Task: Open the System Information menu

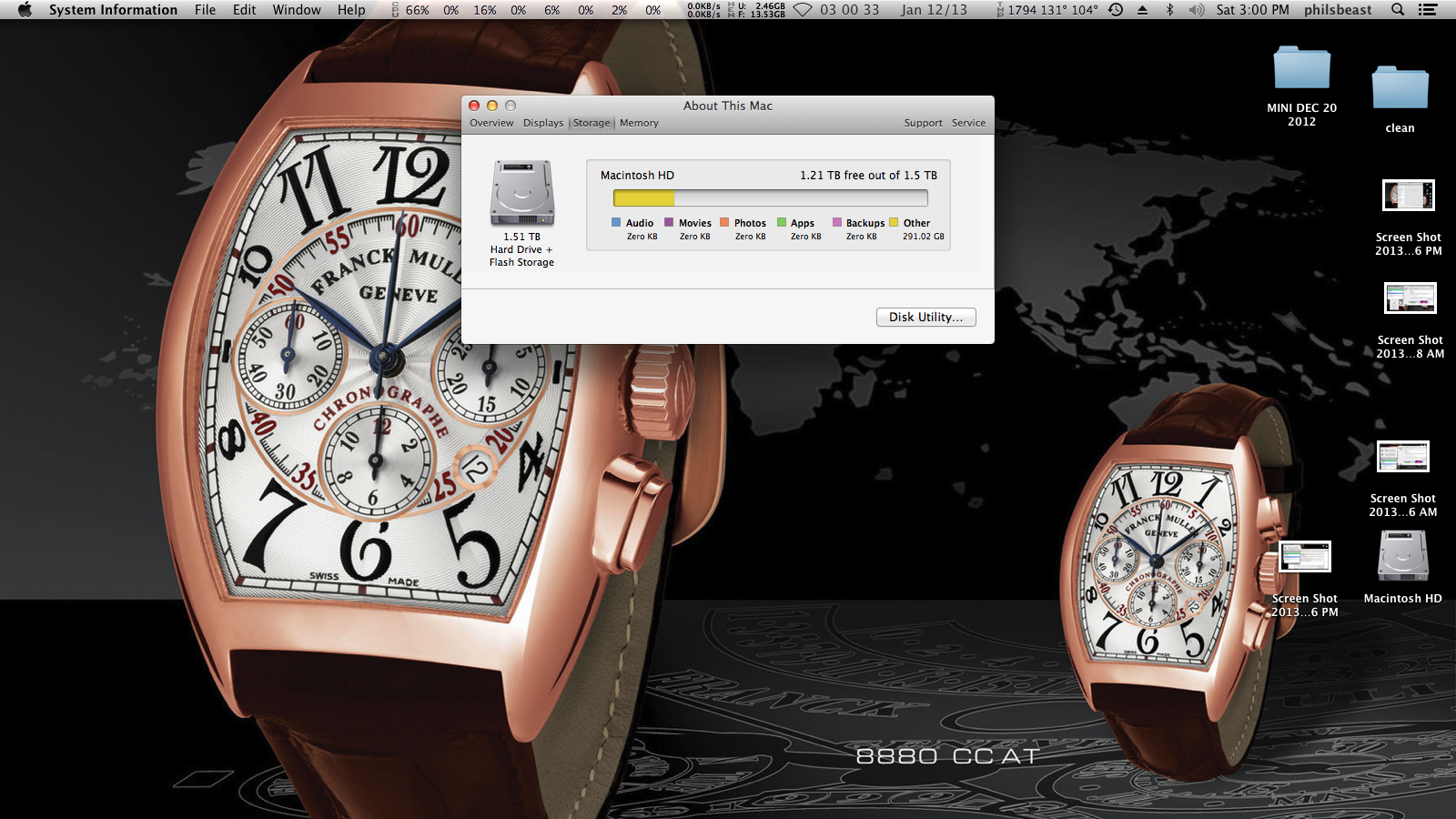Action: 113,10
